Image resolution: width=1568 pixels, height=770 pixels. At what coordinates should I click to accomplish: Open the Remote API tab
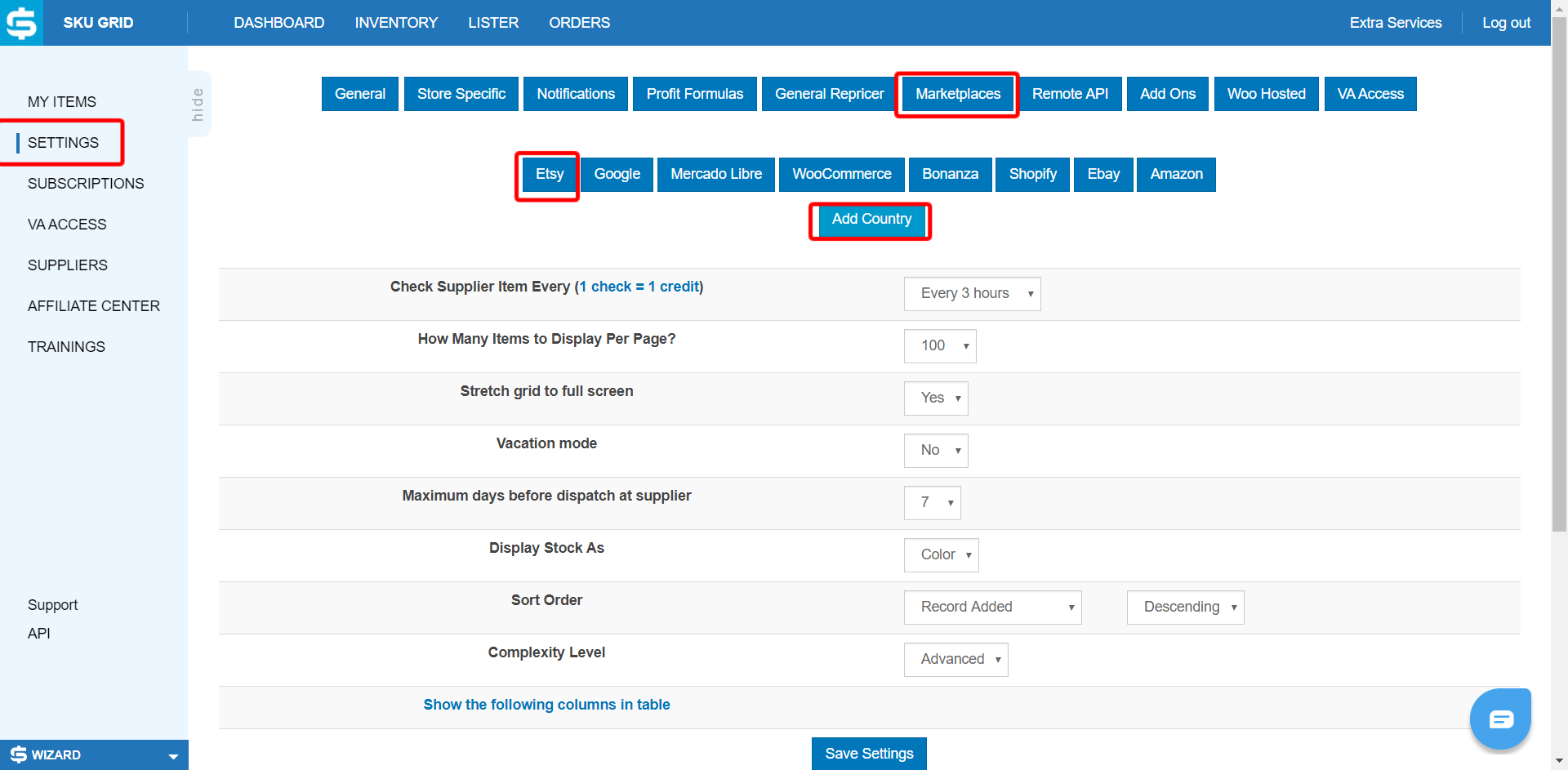[x=1070, y=94]
